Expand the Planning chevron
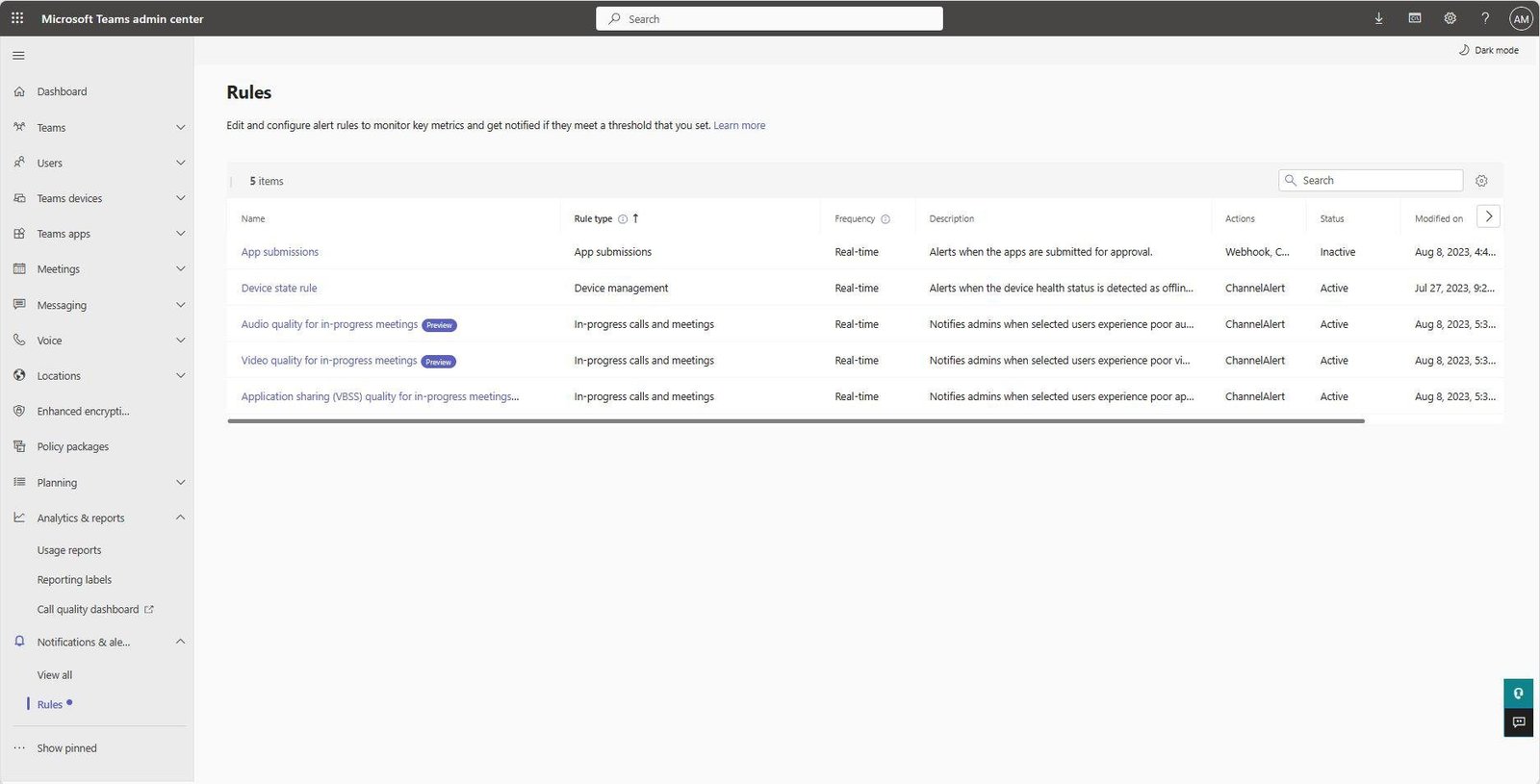Image resolution: width=1540 pixels, height=784 pixels. [x=180, y=482]
